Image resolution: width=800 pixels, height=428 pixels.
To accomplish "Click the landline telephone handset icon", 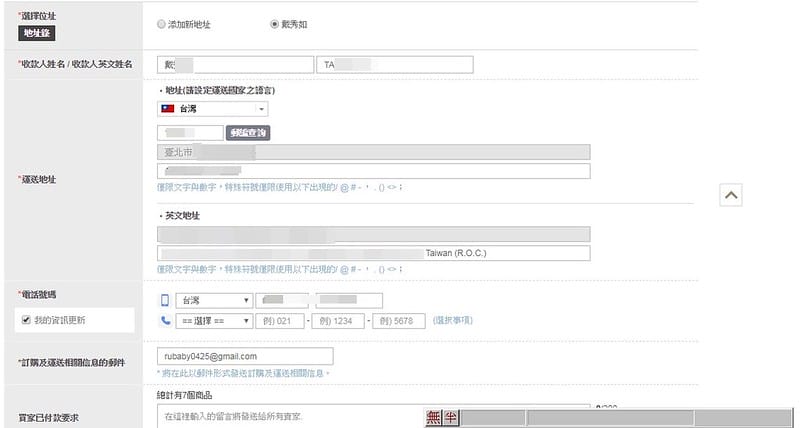I will point(165,320).
